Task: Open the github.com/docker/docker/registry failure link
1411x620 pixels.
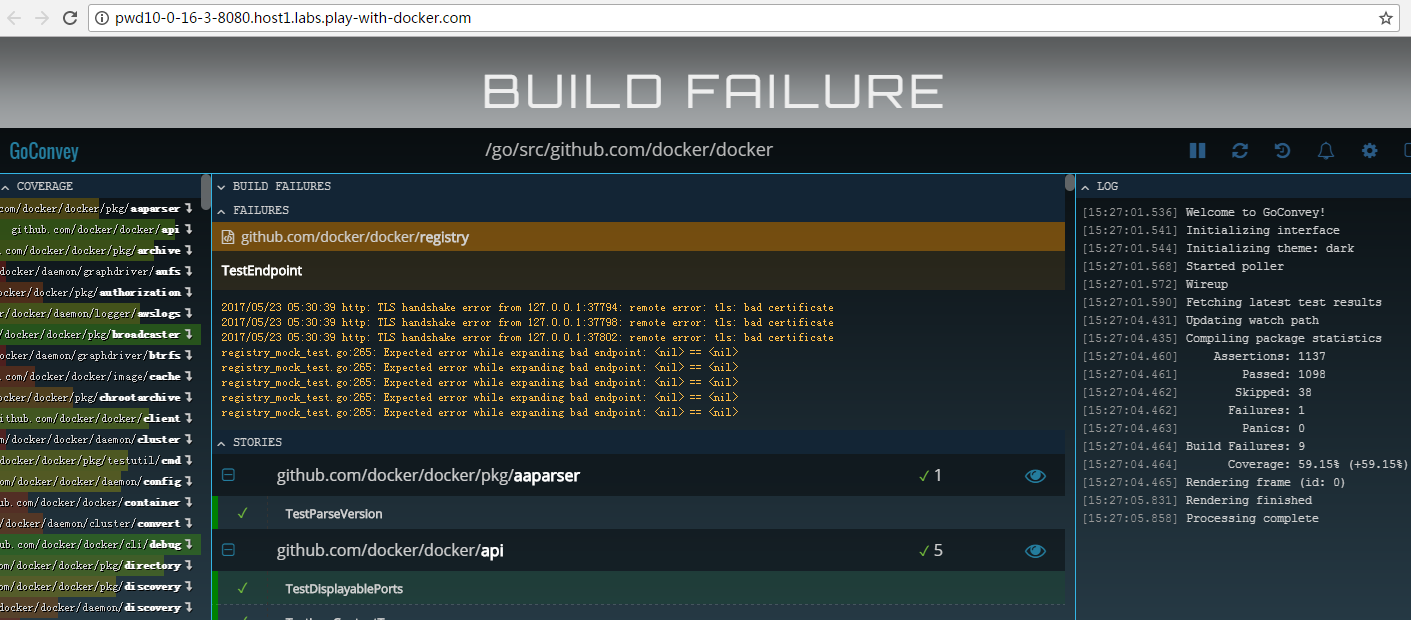Action: 355,237
